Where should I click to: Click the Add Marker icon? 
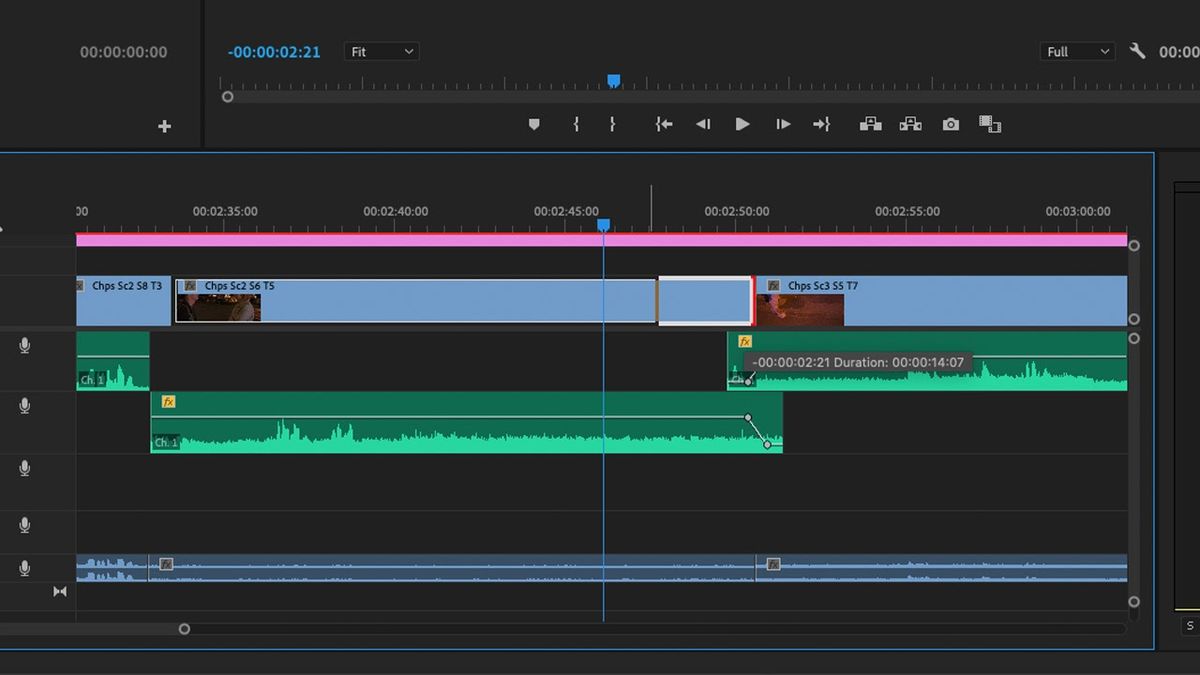(x=534, y=124)
